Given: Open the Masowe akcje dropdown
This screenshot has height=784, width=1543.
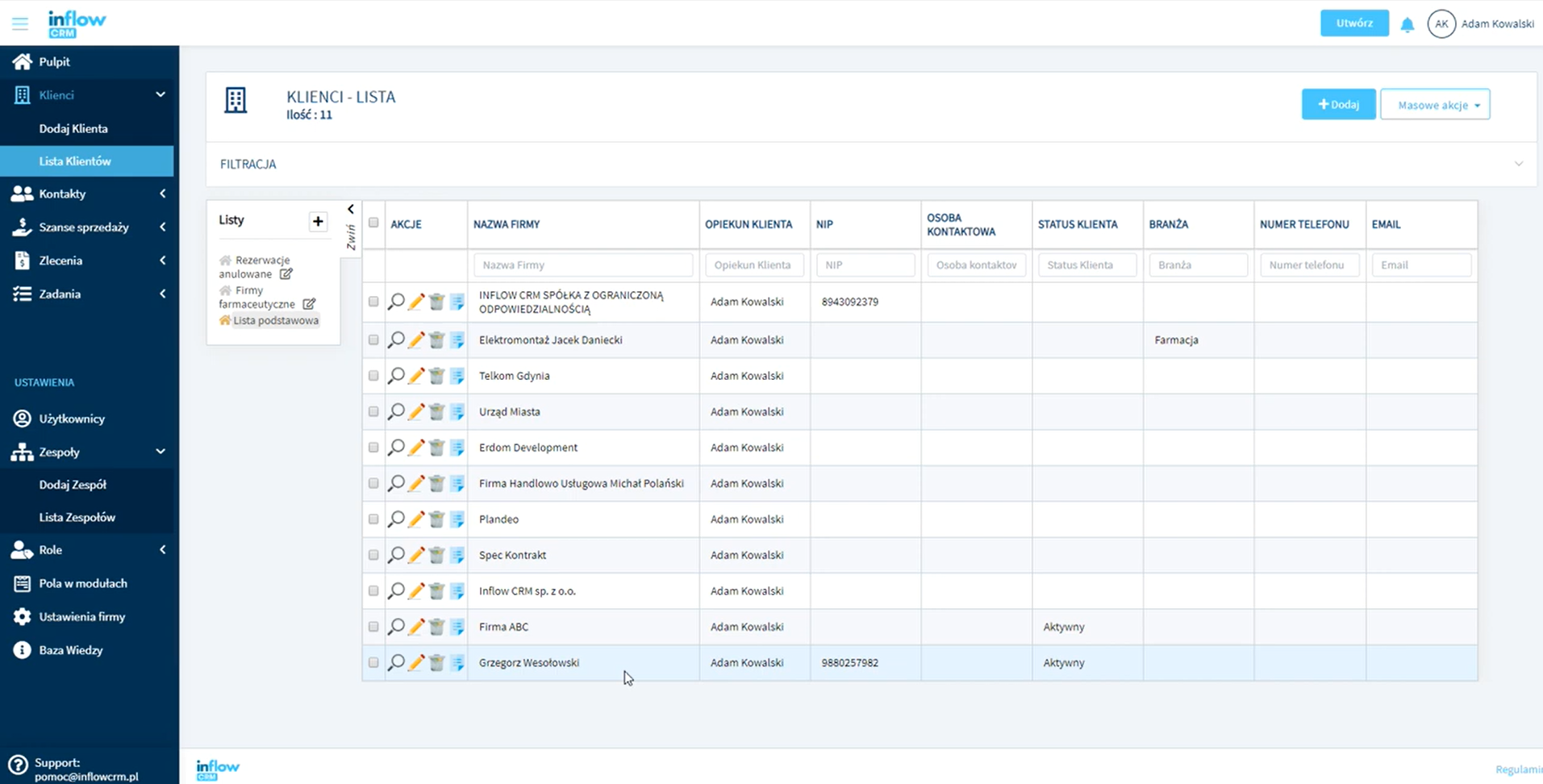Looking at the screenshot, I should (1434, 105).
